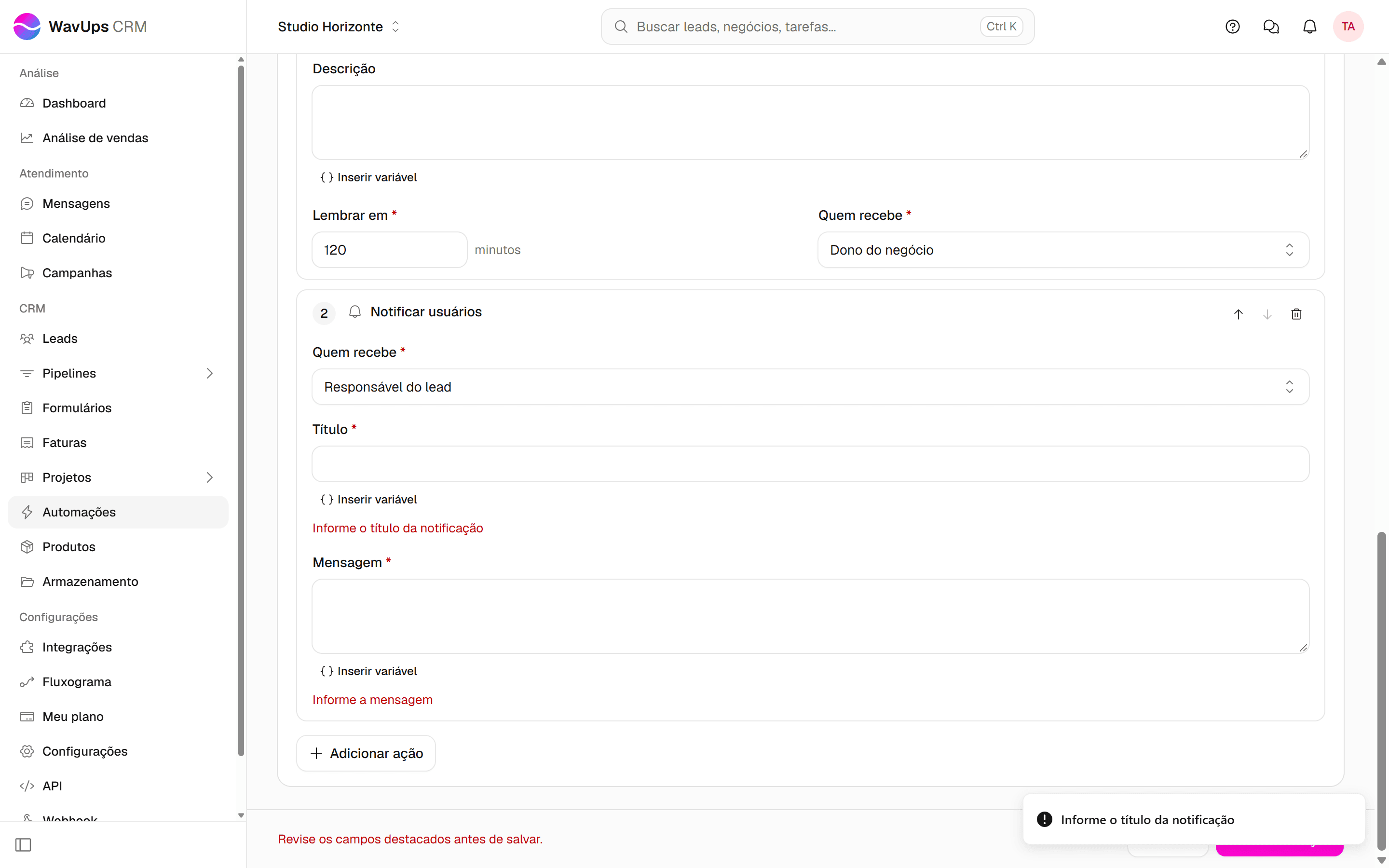Focus the Descrição text area
This screenshot has width=1389, height=868.
pyautogui.click(x=810, y=122)
